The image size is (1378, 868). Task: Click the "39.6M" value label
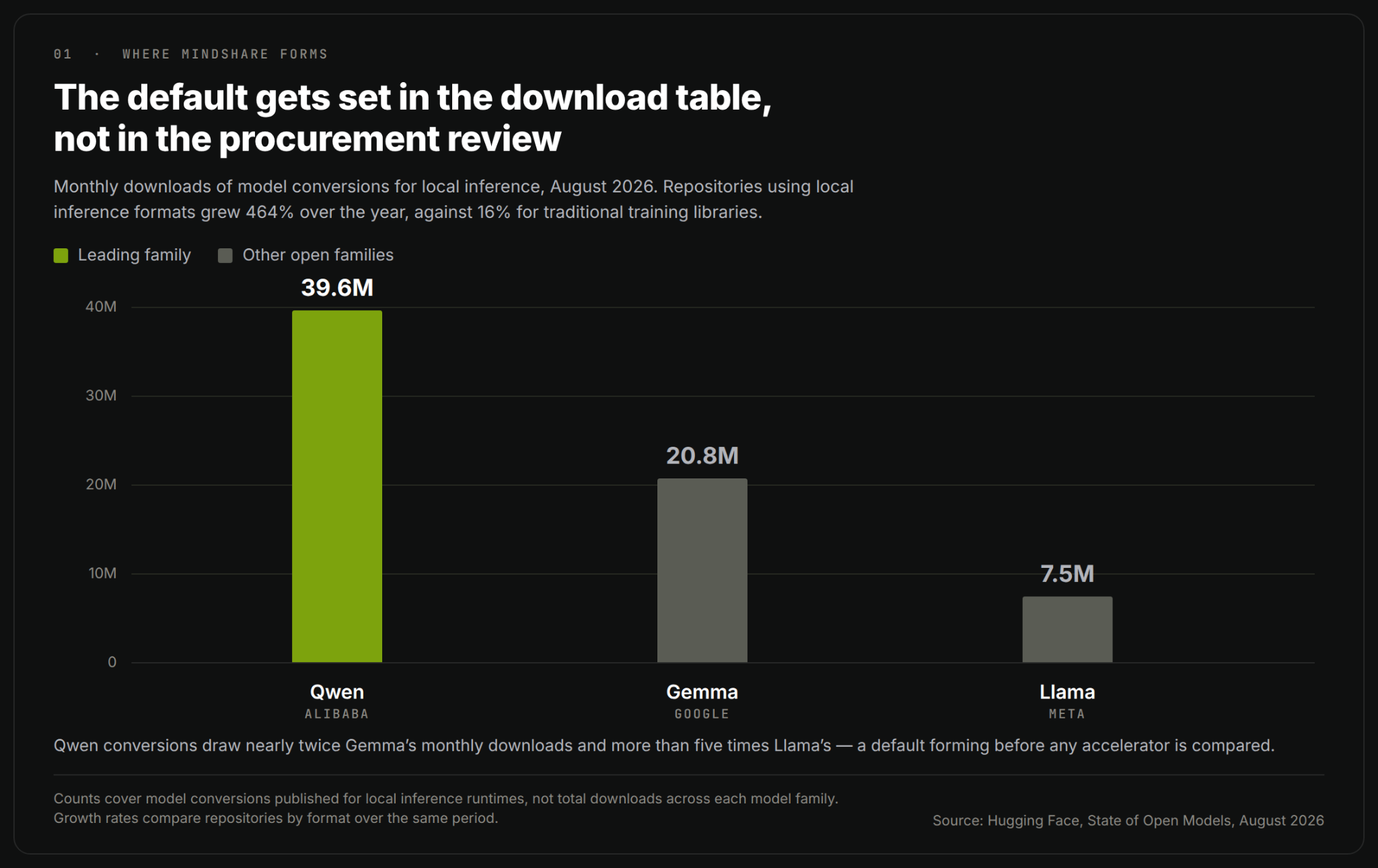[x=337, y=288]
